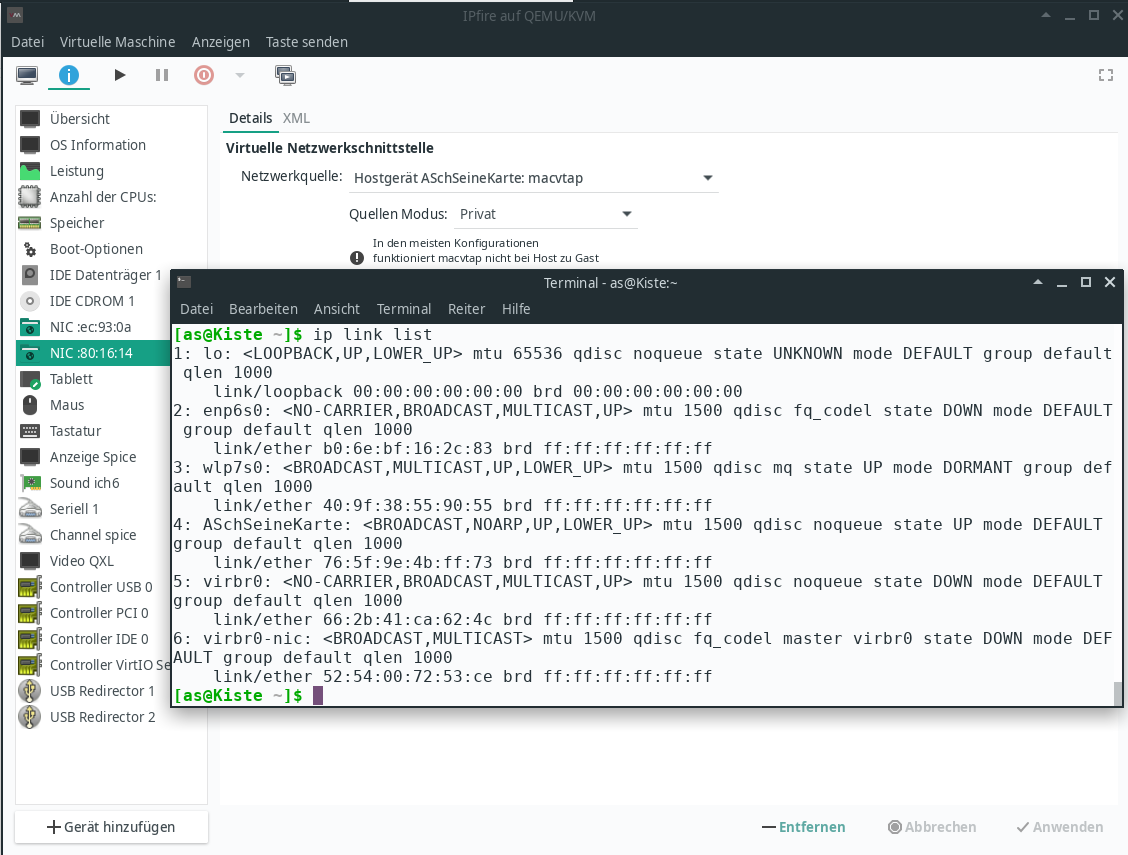
Task: Click Gerät hinzufügen button
Action: (111, 827)
